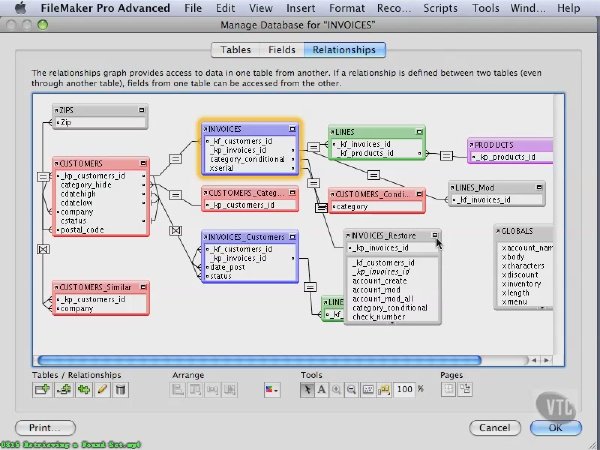Open the Resize height arrange tool

point(230,390)
